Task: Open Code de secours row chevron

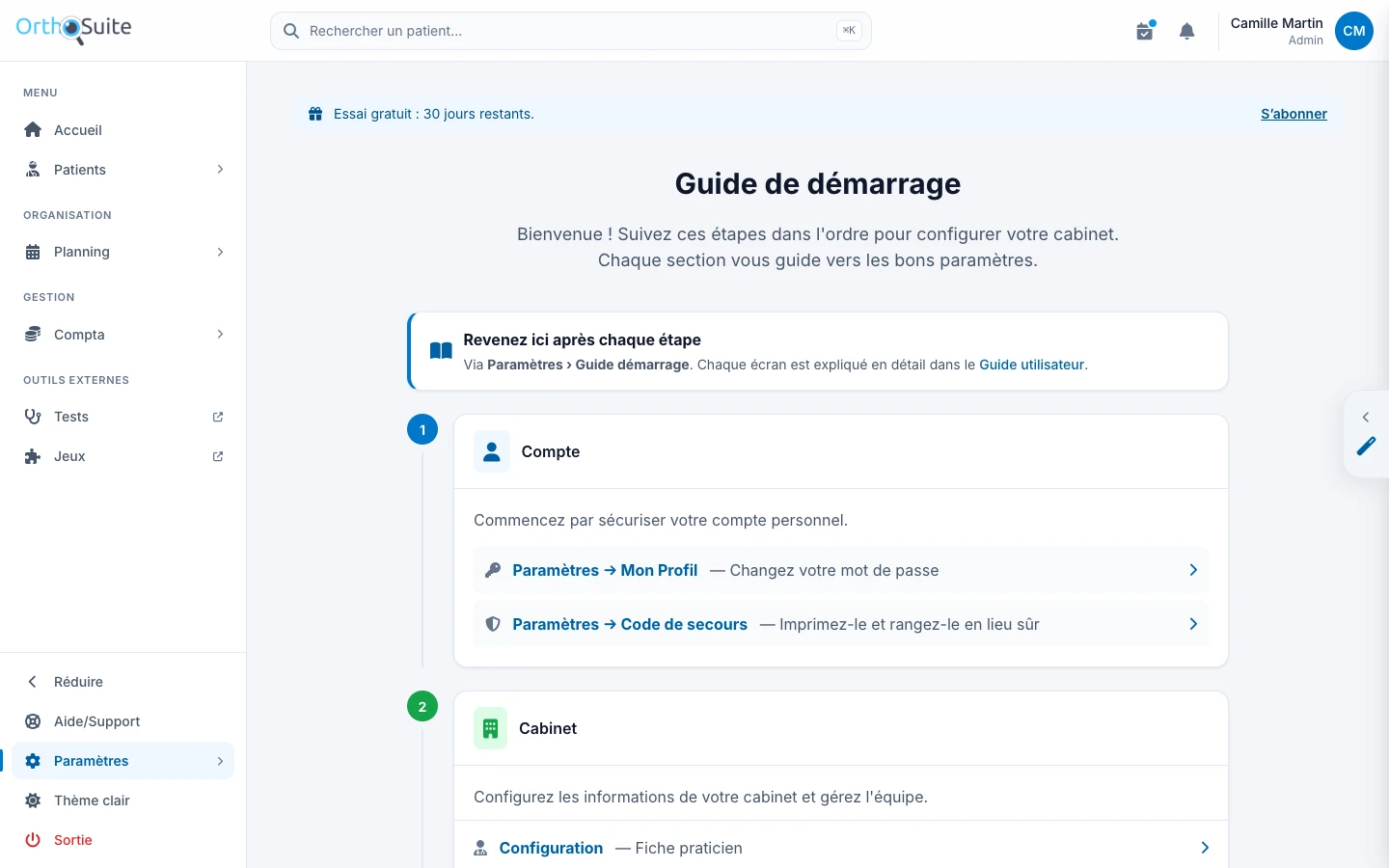Action: [1193, 624]
